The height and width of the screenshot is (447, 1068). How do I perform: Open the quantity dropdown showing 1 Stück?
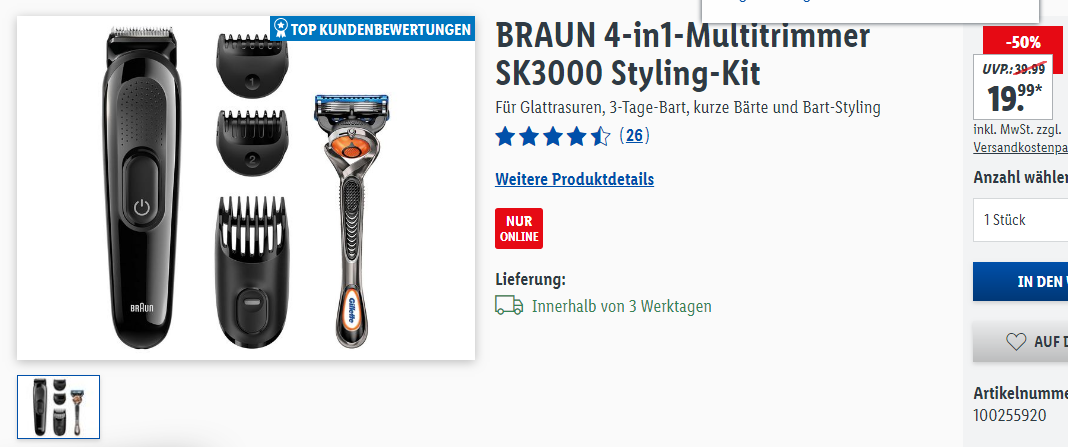coord(1020,220)
